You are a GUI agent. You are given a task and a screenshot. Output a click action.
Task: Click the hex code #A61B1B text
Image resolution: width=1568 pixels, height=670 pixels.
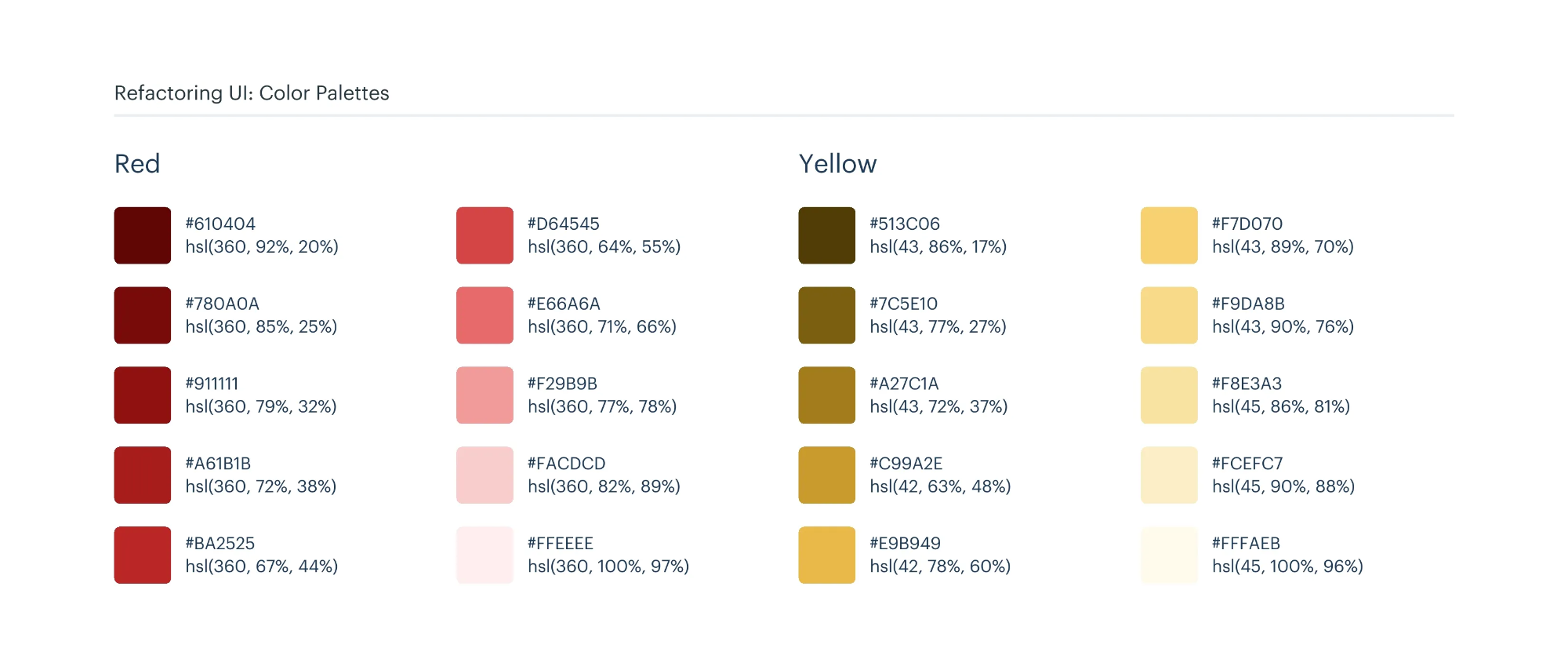pos(218,464)
